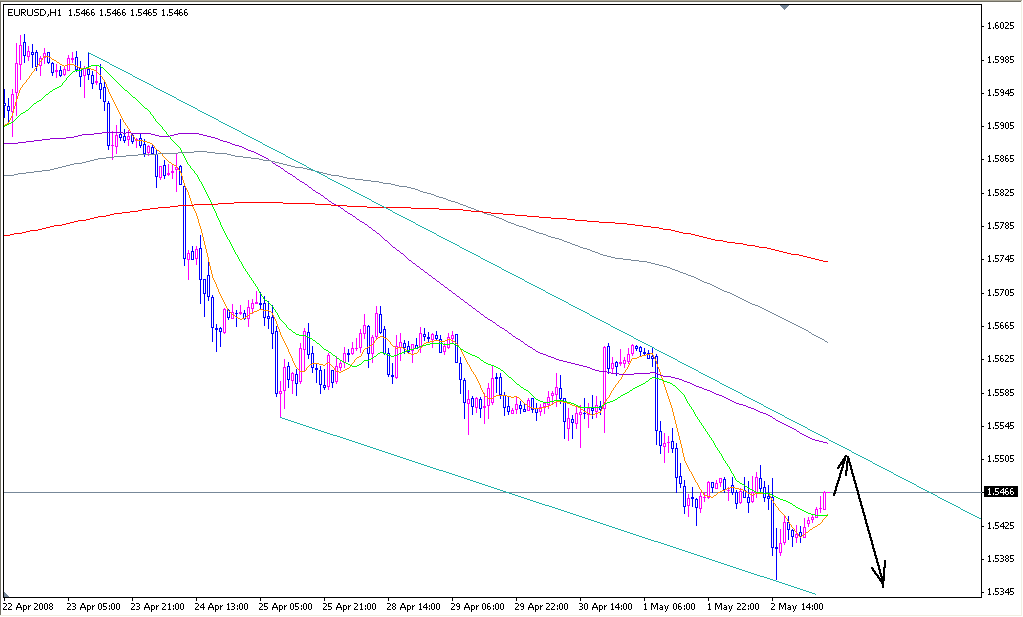Click the 1.5705 price axis label

pyautogui.click(x=1001, y=293)
